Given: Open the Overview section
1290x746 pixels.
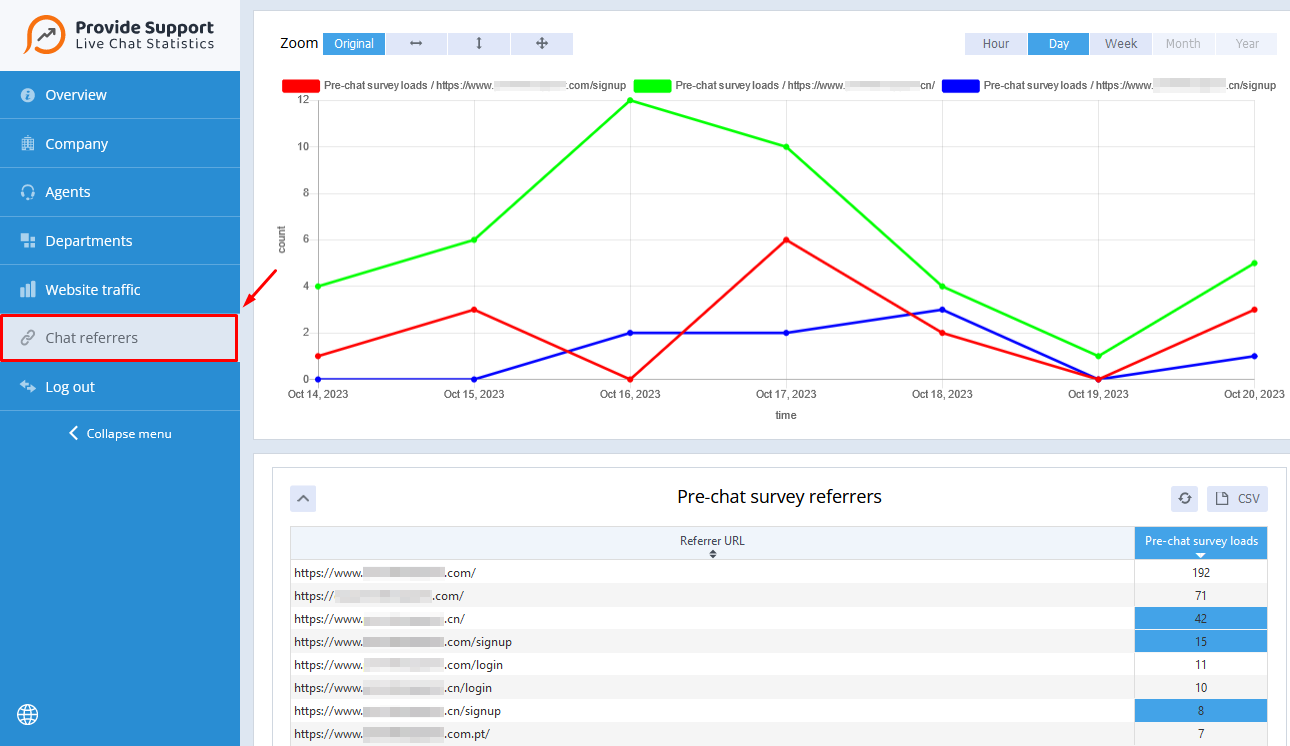Looking at the screenshot, I should point(73,94).
